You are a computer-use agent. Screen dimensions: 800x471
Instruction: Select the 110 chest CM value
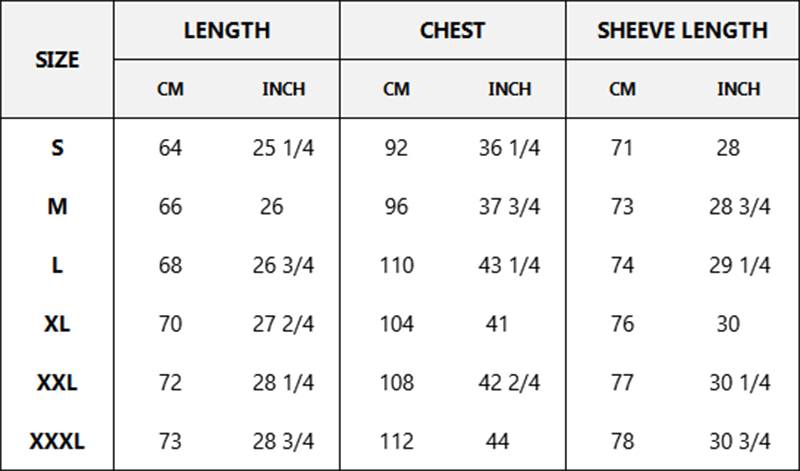(x=396, y=265)
